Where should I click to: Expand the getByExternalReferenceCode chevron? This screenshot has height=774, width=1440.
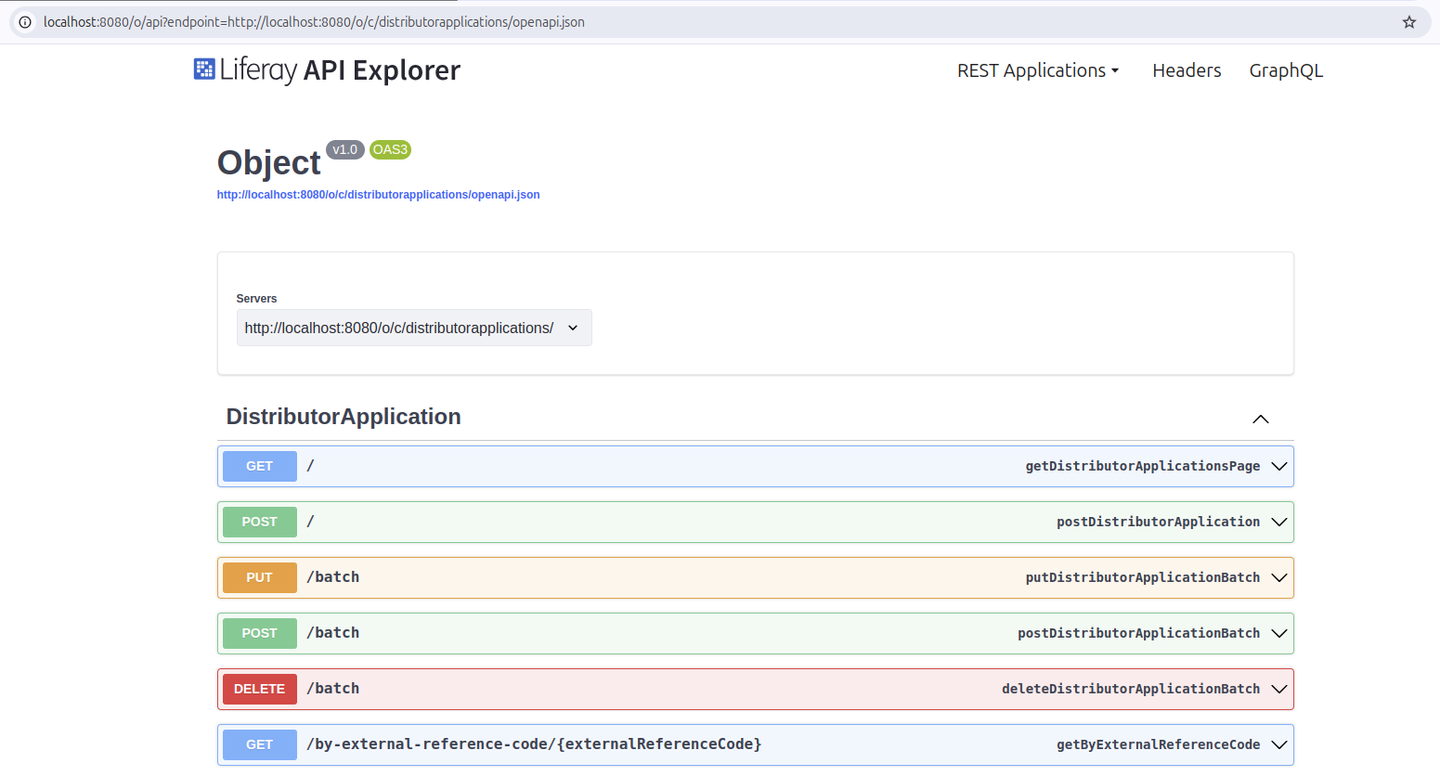click(1278, 745)
